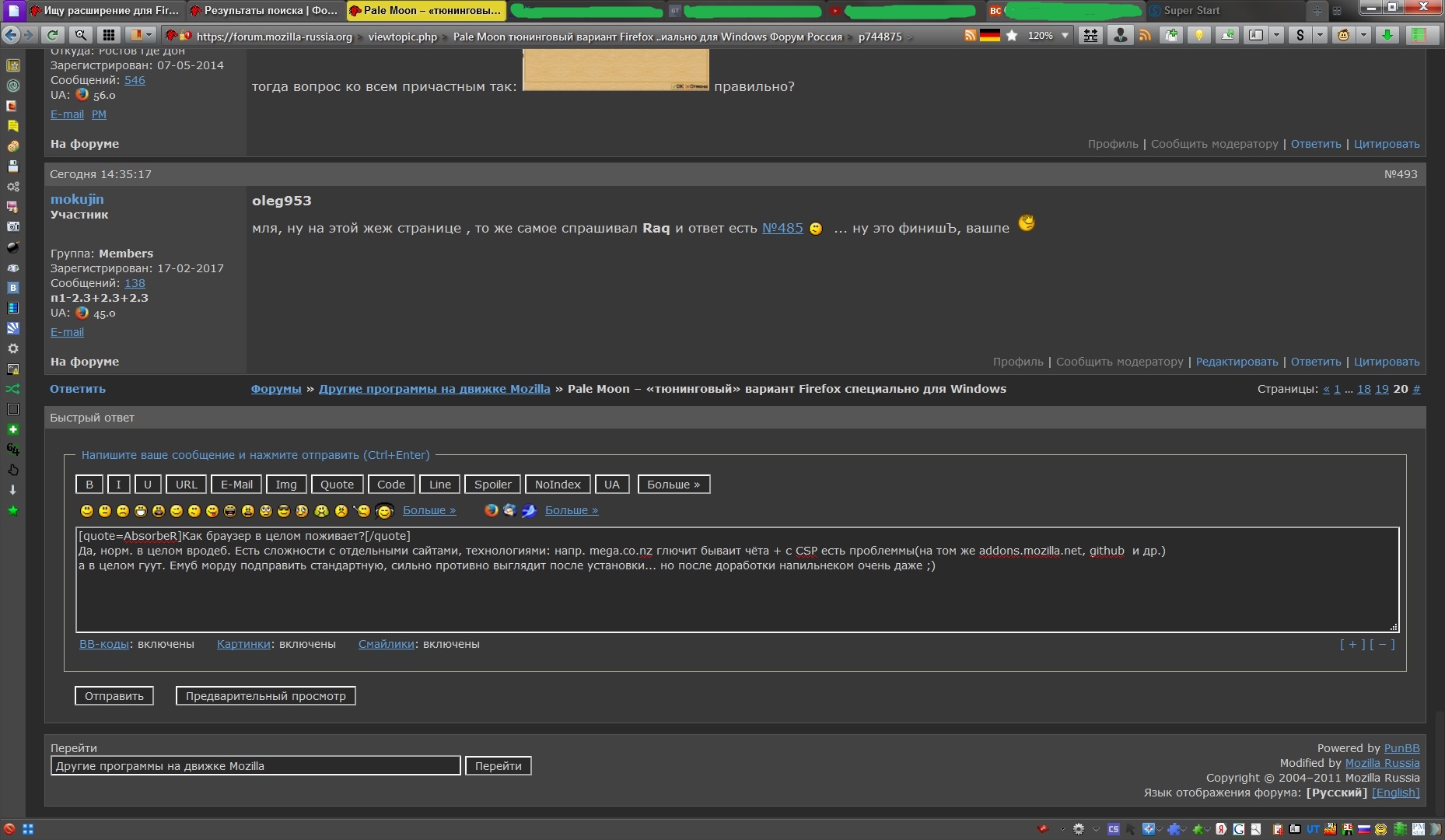The width and height of the screenshot is (1445, 840).
Task: Click Предварительный просмотр preview button
Action: click(x=266, y=696)
